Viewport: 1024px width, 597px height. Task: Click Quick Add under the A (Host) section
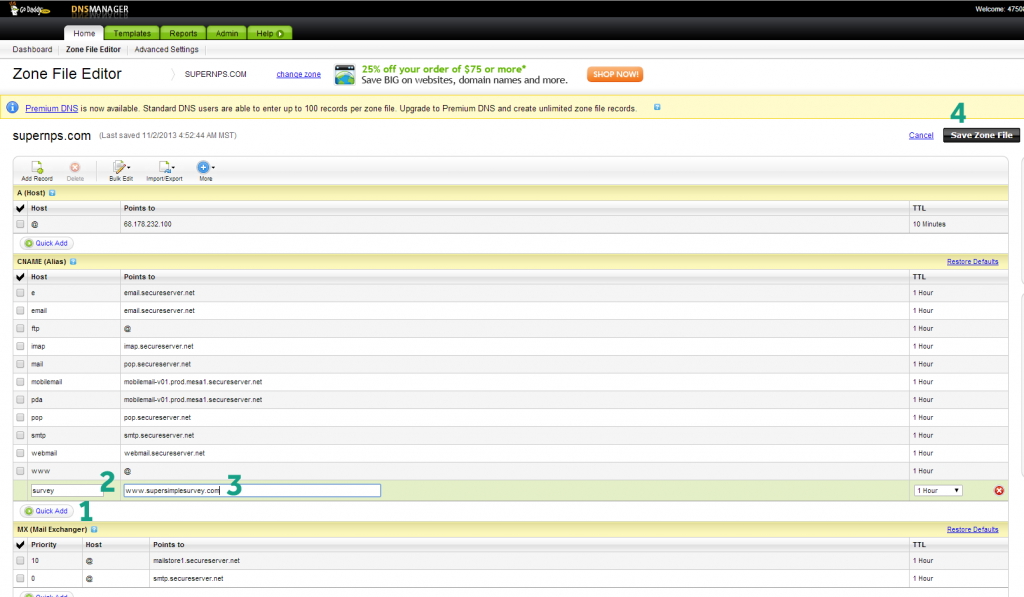point(46,243)
